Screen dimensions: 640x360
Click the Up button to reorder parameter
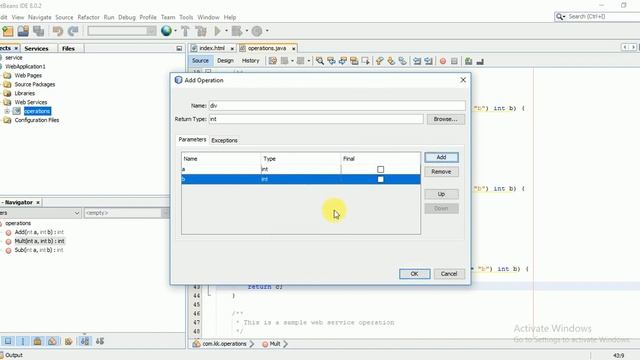pyautogui.click(x=441, y=194)
